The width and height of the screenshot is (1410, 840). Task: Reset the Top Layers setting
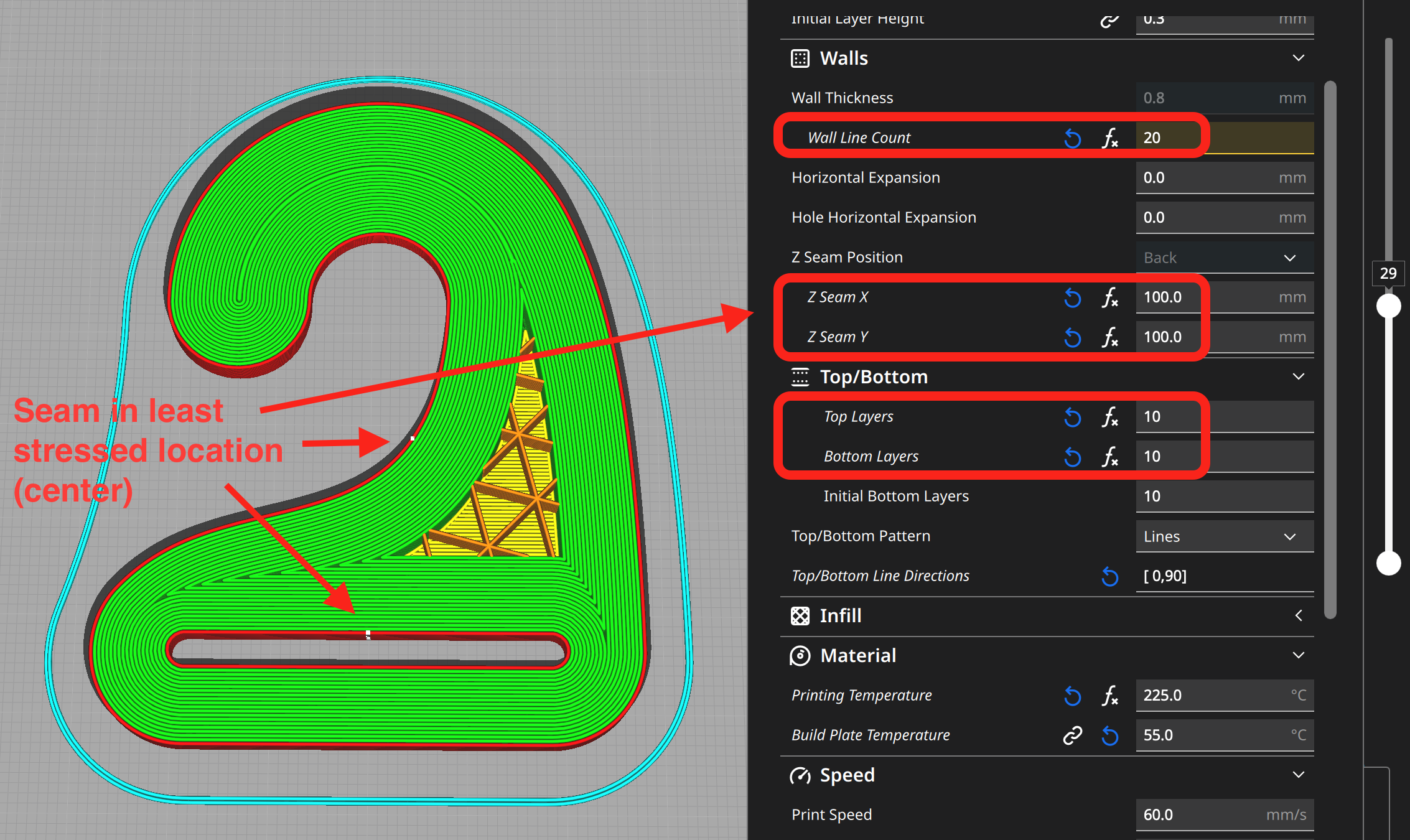coord(1073,417)
